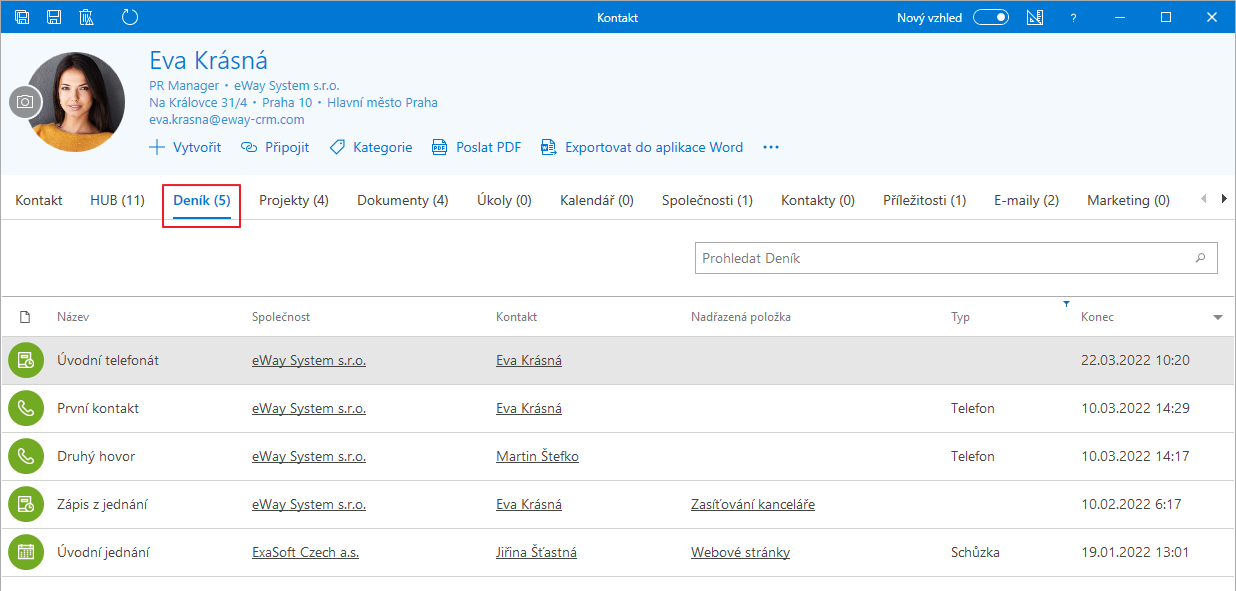Open Eva Krásná link in První kontakt row

(529, 408)
